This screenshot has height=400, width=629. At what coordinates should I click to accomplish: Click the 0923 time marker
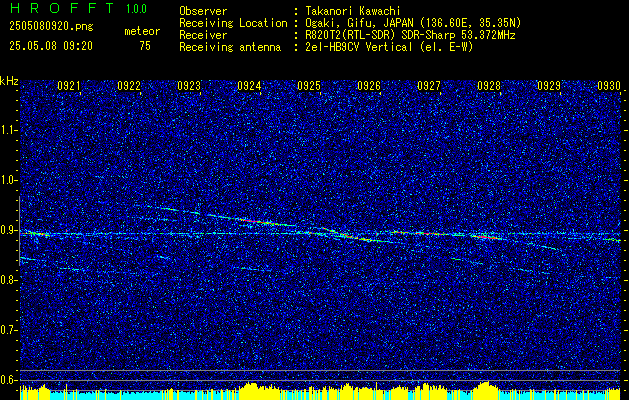point(189,85)
